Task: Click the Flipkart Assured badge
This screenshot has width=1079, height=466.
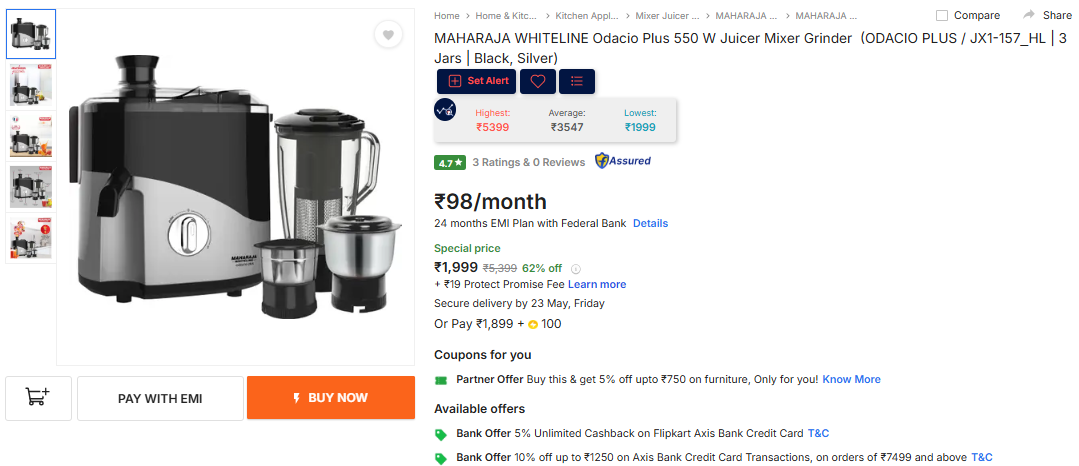Action: (623, 161)
